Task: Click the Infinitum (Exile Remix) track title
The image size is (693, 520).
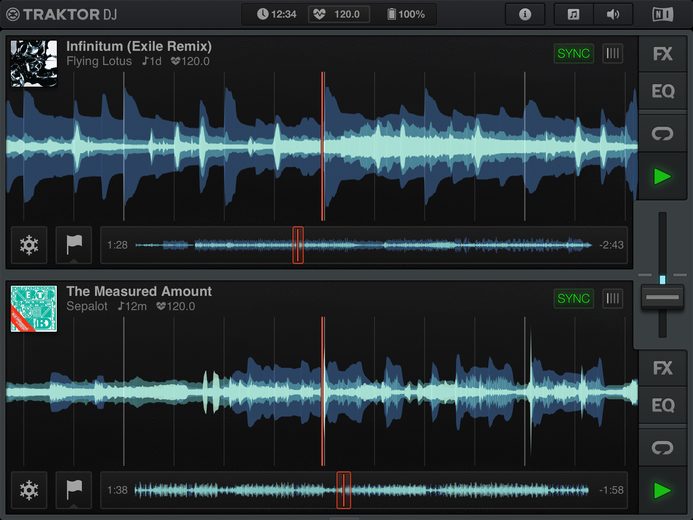Action: click(x=139, y=46)
